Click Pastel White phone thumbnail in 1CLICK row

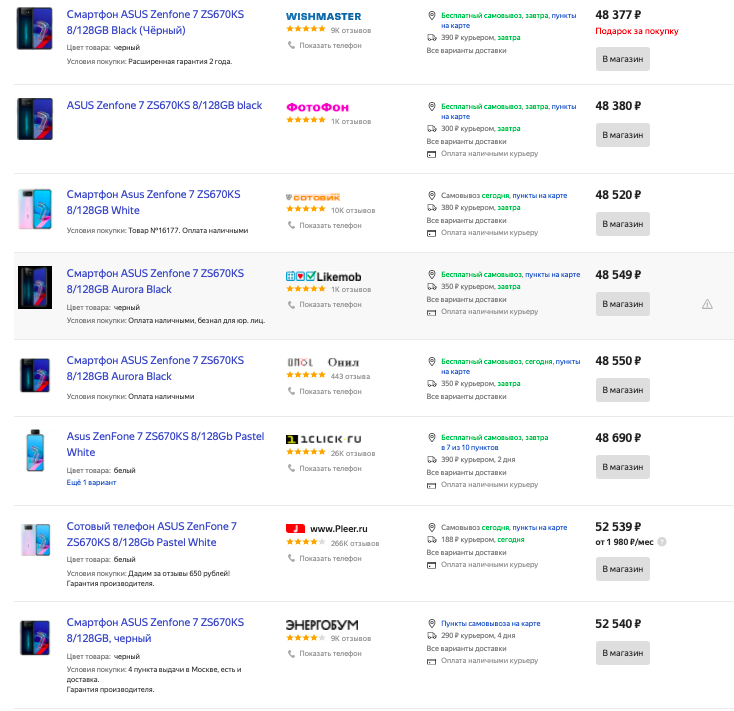tap(34, 451)
